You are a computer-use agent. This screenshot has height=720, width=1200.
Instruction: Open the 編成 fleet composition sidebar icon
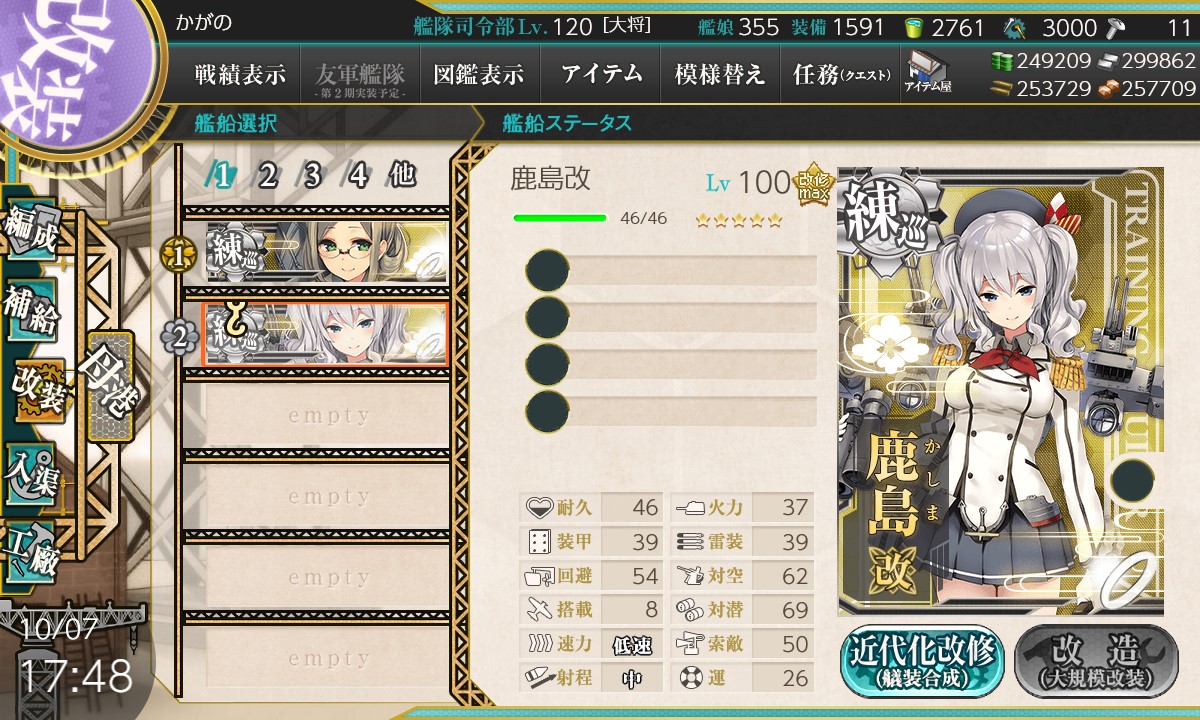[30, 233]
